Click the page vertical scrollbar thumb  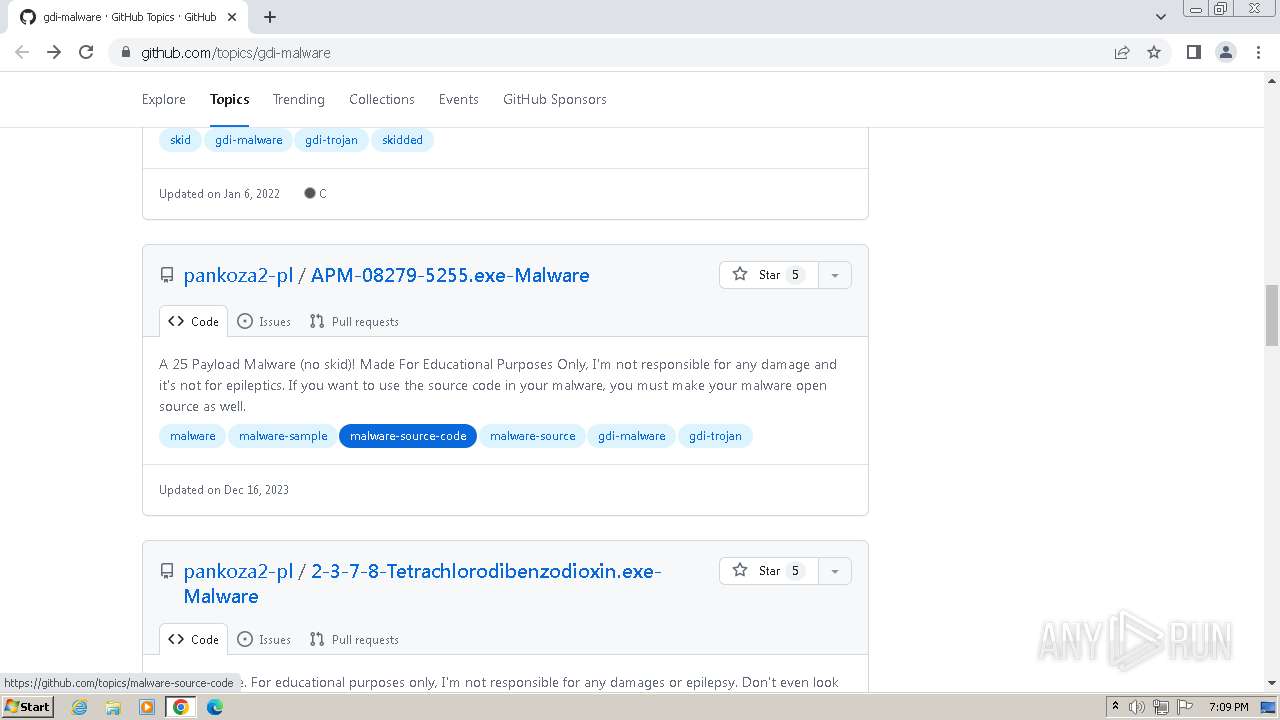pyautogui.click(x=1272, y=315)
